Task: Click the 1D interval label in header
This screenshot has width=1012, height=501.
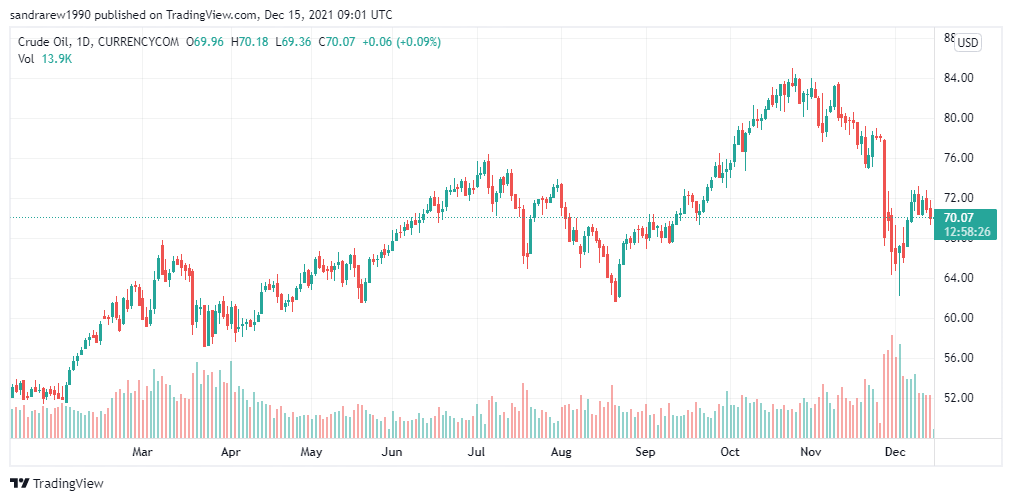Action: pyautogui.click(x=82, y=43)
